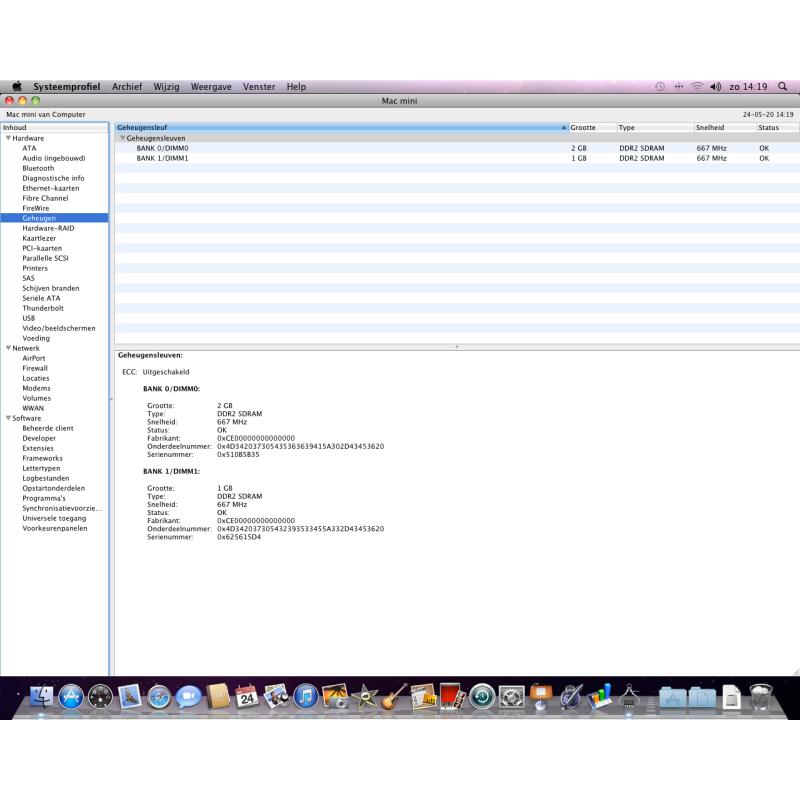The image size is (800, 800).
Task: Collapse the Hardware section triangle
Action: tap(8, 138)
